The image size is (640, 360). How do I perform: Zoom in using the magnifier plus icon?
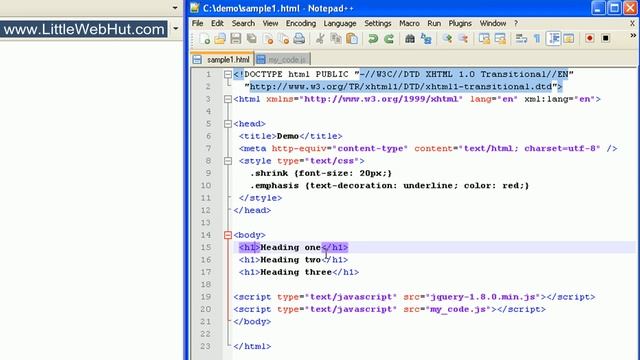447,39
